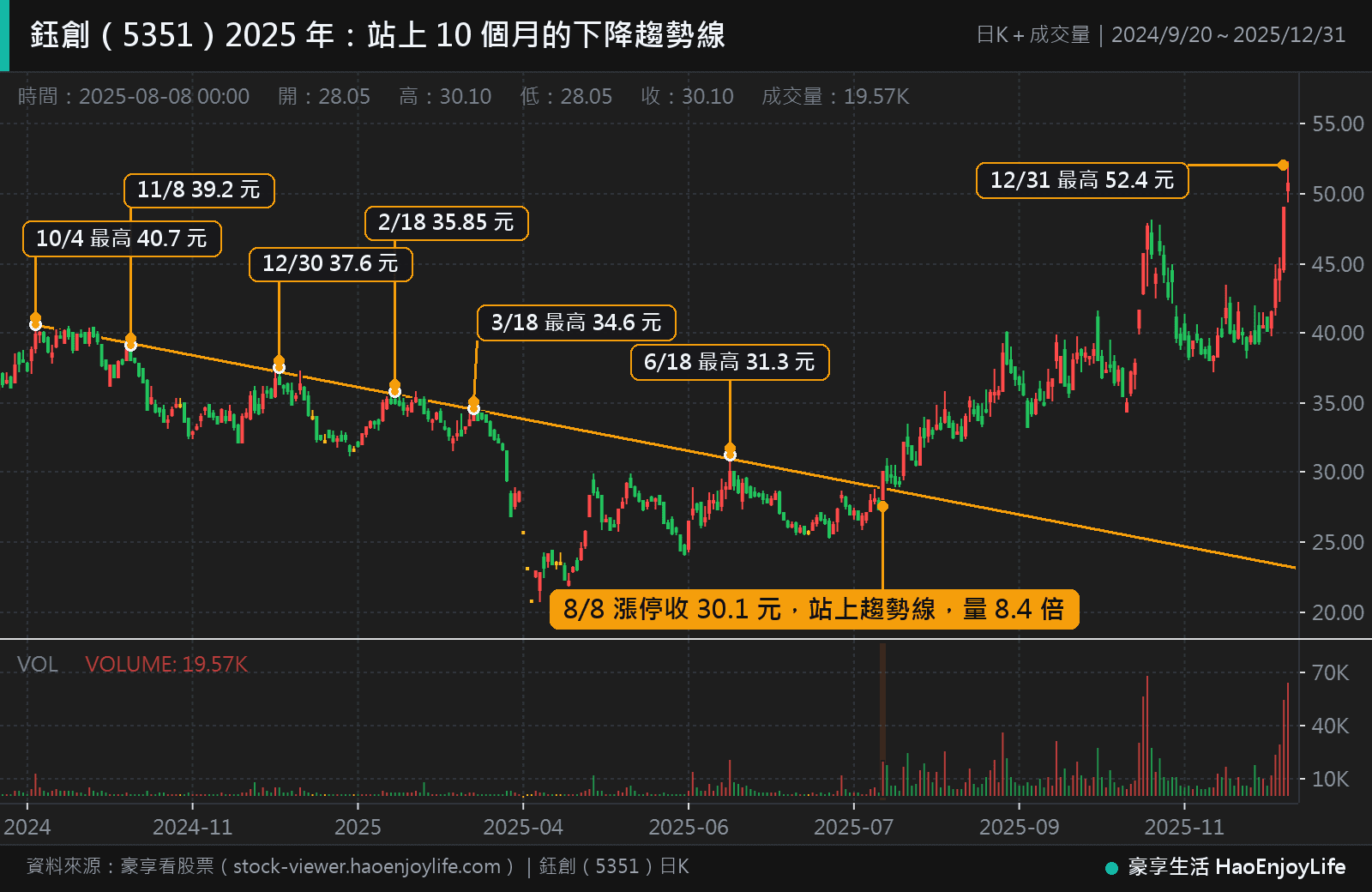
Task: Click the 40K volume axis label
Action: (1331, 726)
